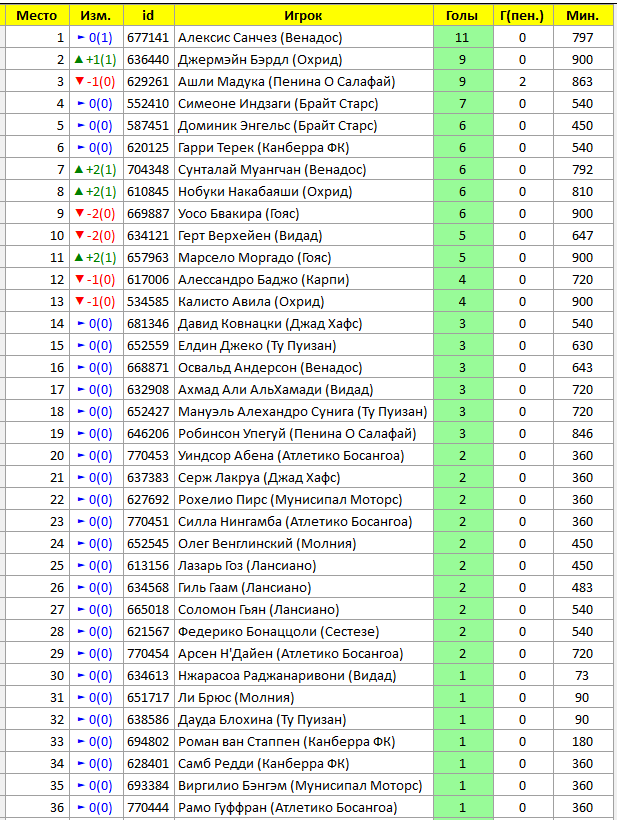Screen dimensions: 617x820
Task: Click player Гиль Гаам (Лансиано)
Action: (244, 587)
